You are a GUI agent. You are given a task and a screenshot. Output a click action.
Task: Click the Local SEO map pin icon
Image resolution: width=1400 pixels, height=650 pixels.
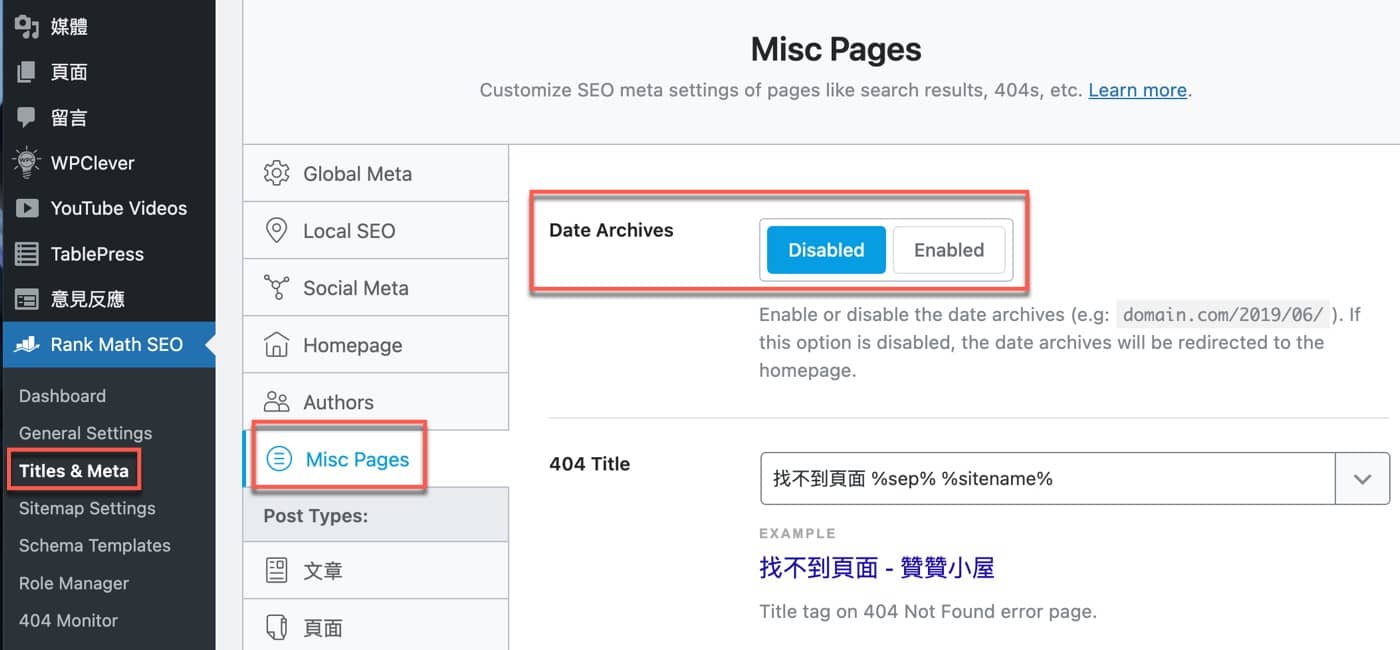coord(276,230)
